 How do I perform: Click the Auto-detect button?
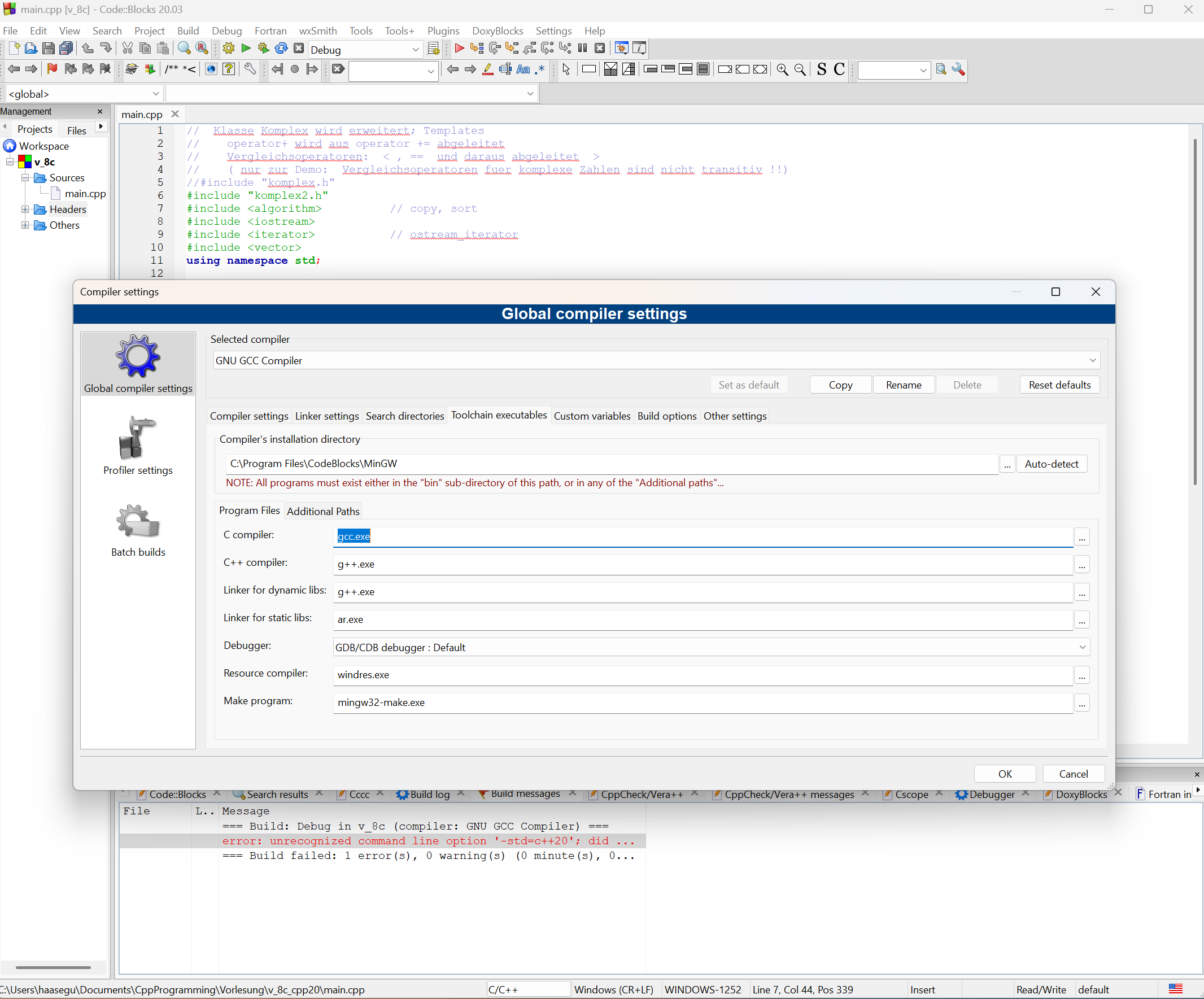point(1051,464)
